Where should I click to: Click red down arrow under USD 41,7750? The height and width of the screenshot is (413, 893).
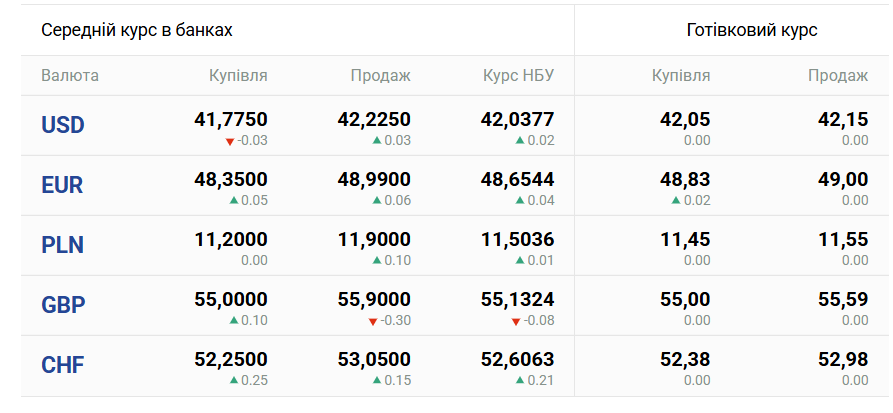(x=229, y=141)
